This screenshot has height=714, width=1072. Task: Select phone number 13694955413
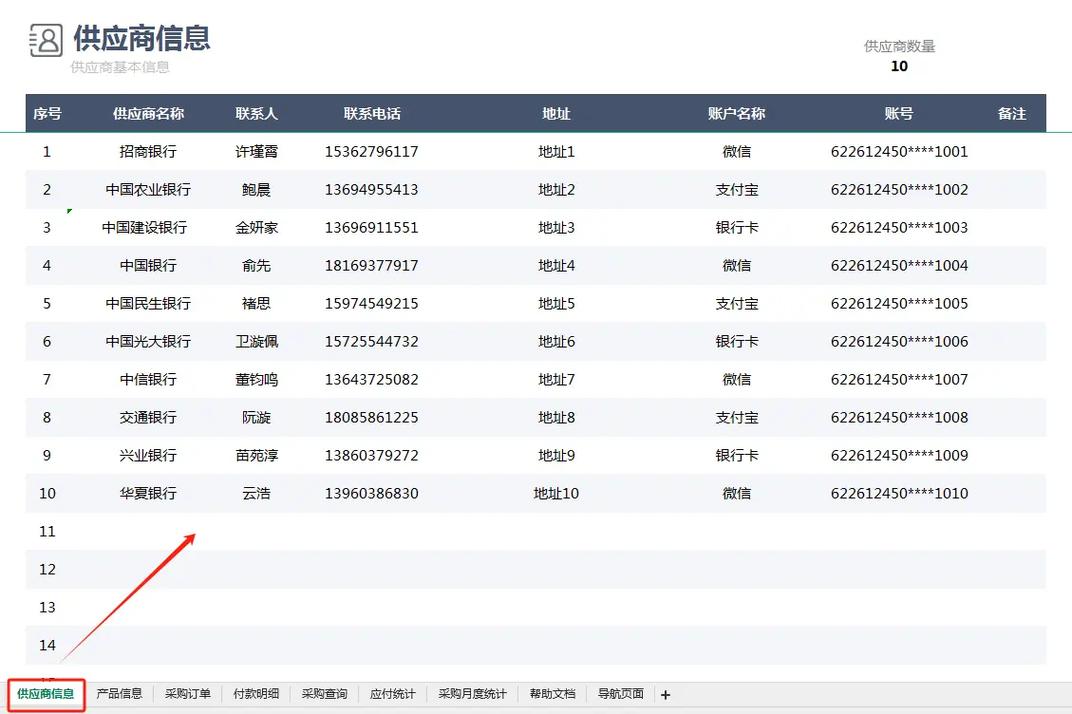[371, 189]
